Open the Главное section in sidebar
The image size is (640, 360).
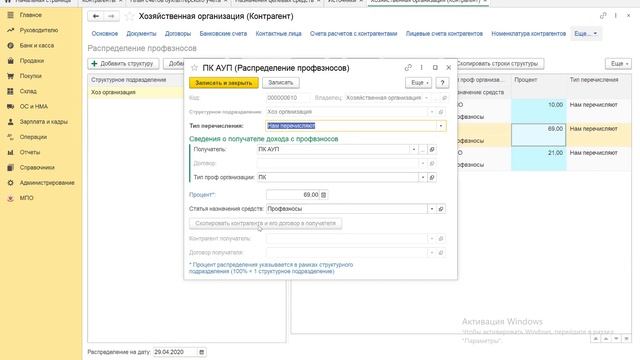coord(30,15)
